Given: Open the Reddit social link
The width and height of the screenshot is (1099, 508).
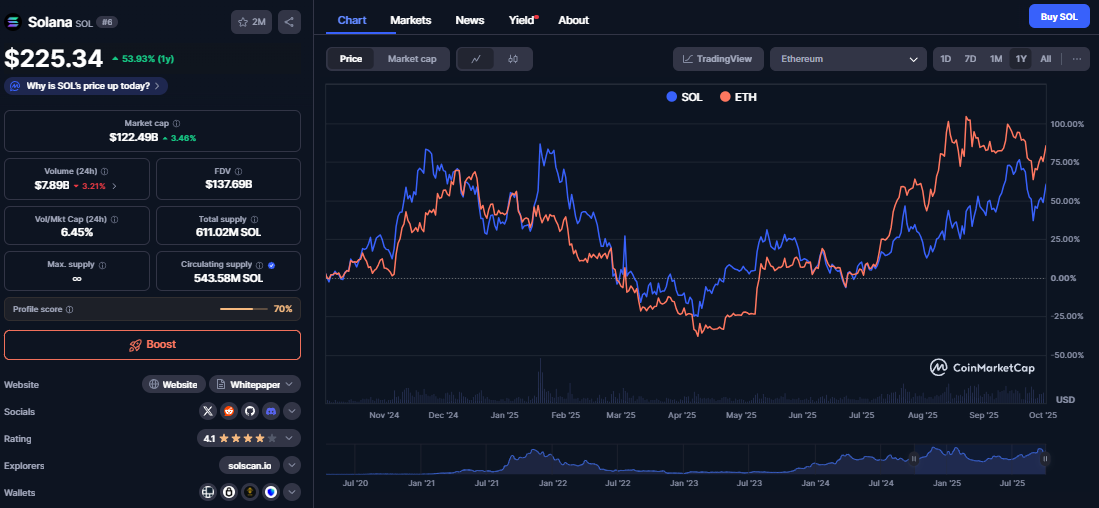Looking at the screenshot, I should tap(228, 411).
